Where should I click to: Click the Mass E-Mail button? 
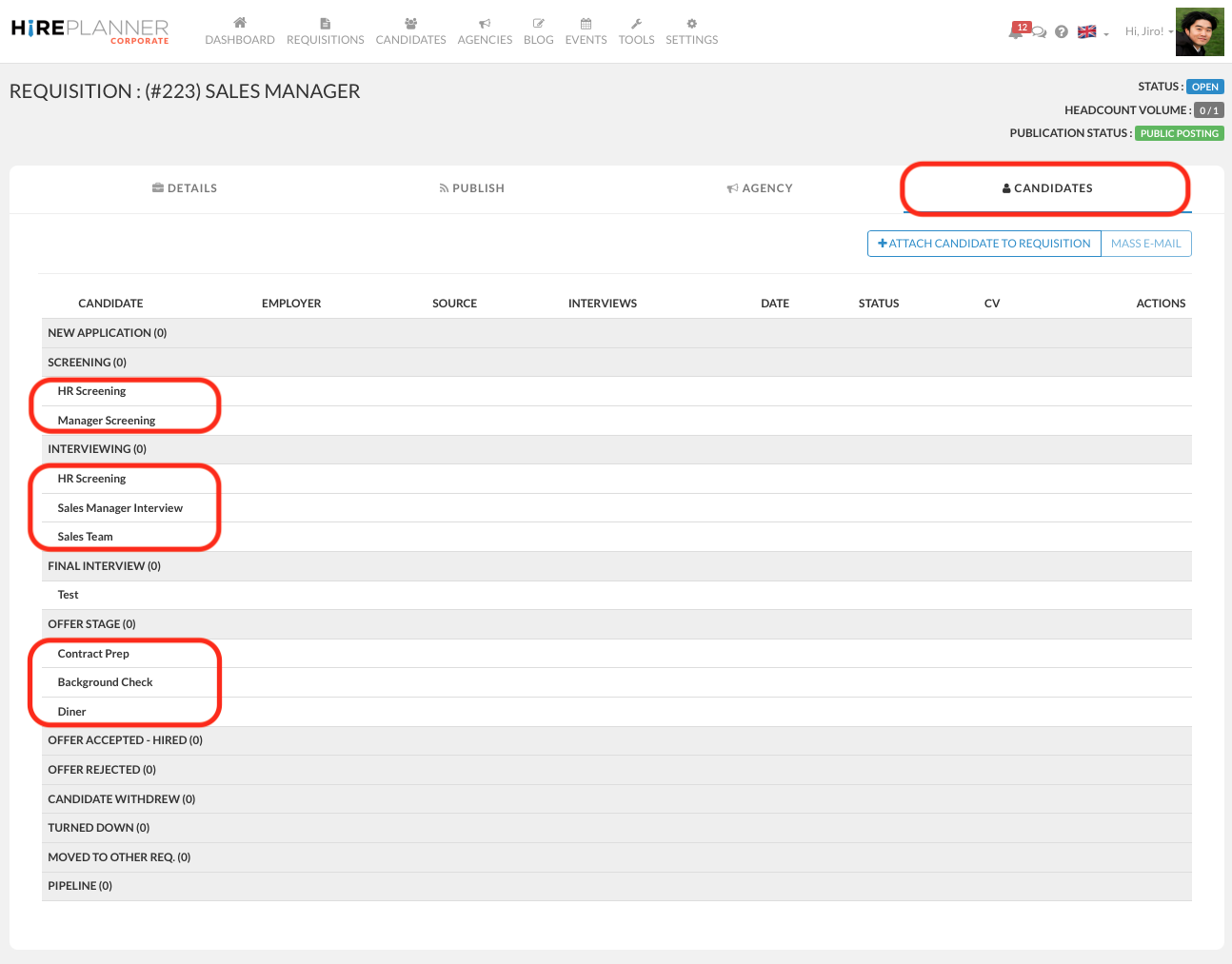click(1145, 244)
